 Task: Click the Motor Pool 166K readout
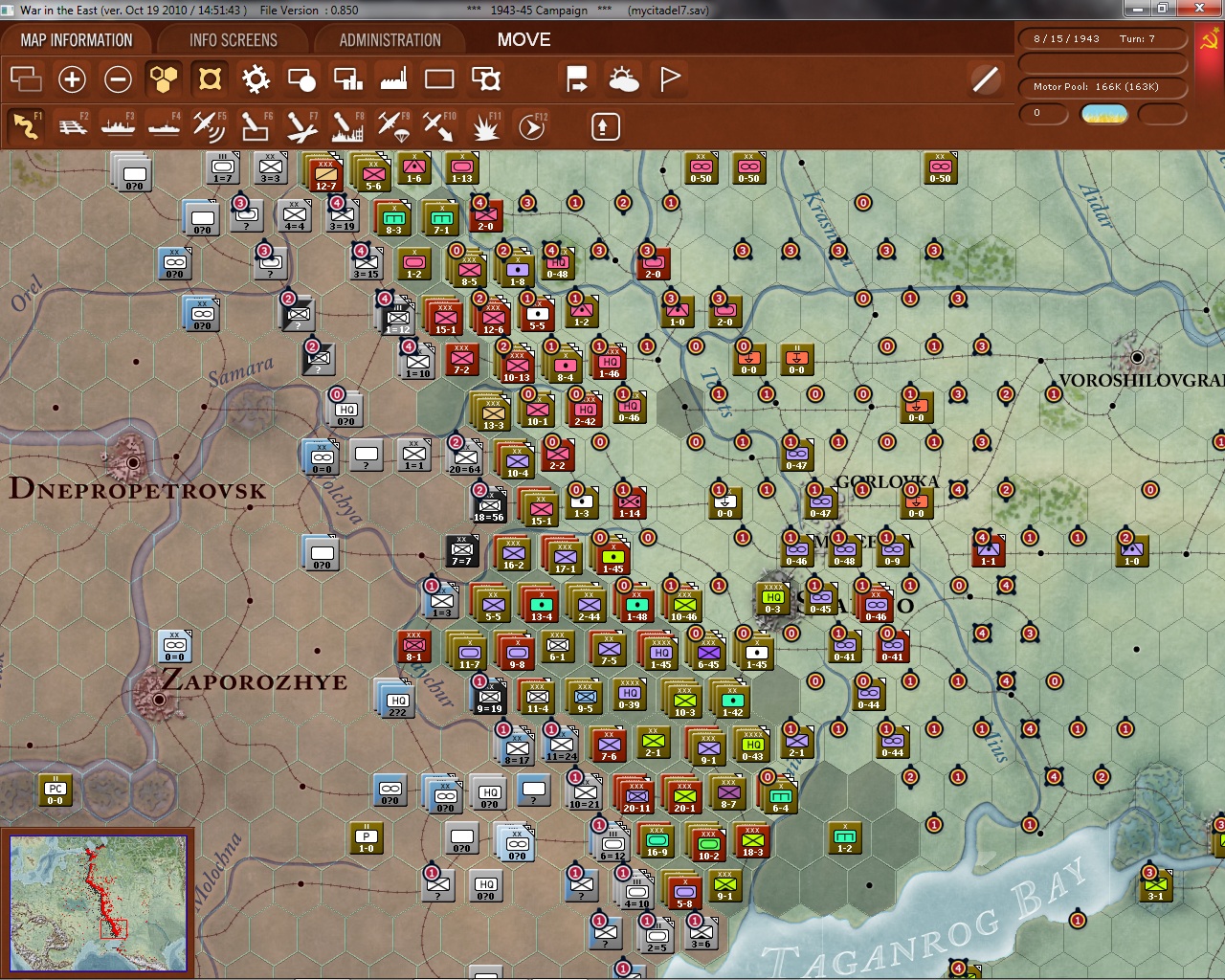pos(1102,86)
